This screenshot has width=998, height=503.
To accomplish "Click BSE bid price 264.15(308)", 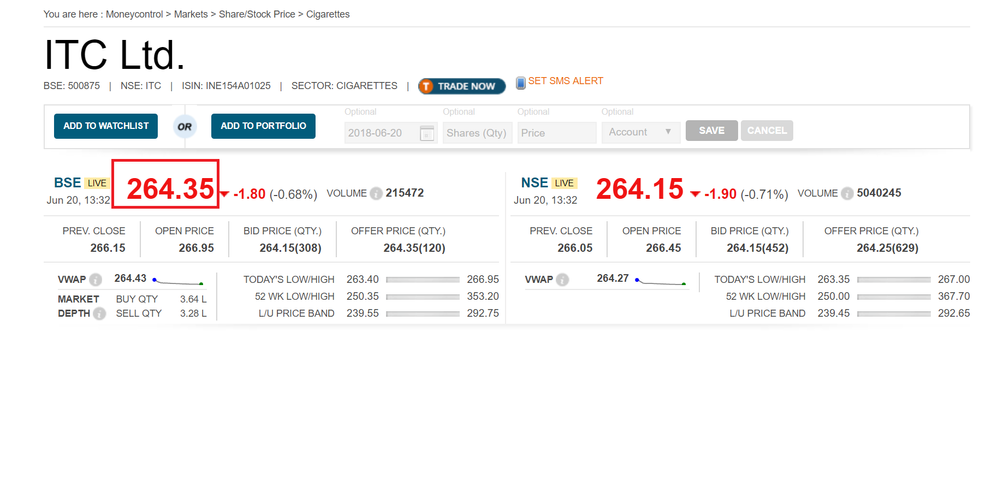I will pyautogui.click(x=290, y=248).
